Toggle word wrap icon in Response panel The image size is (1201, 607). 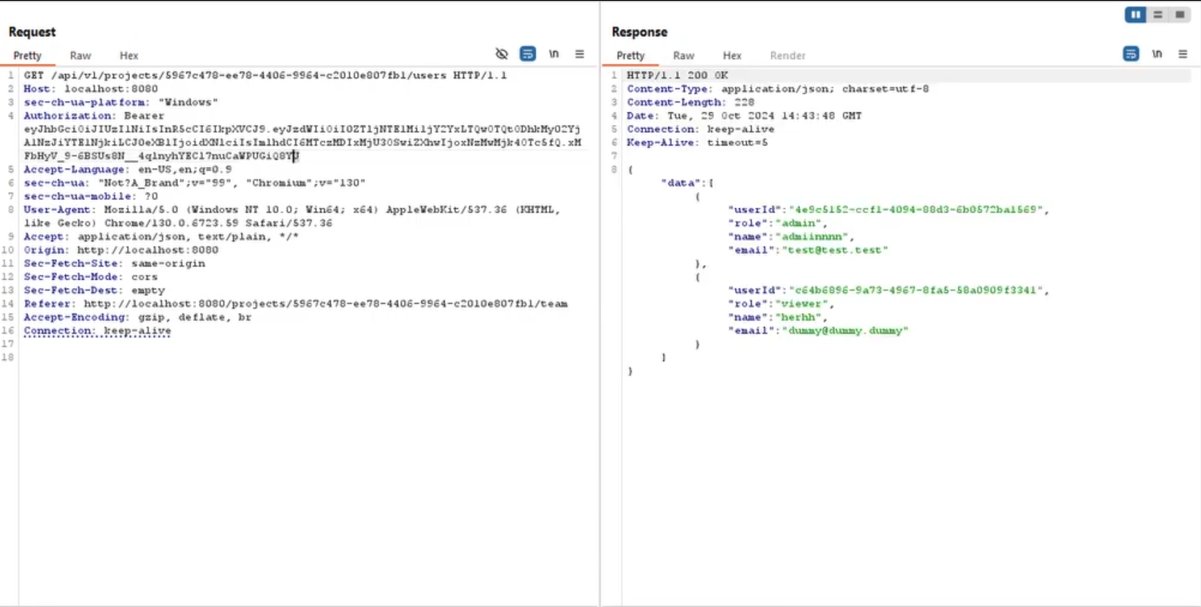1131,54
